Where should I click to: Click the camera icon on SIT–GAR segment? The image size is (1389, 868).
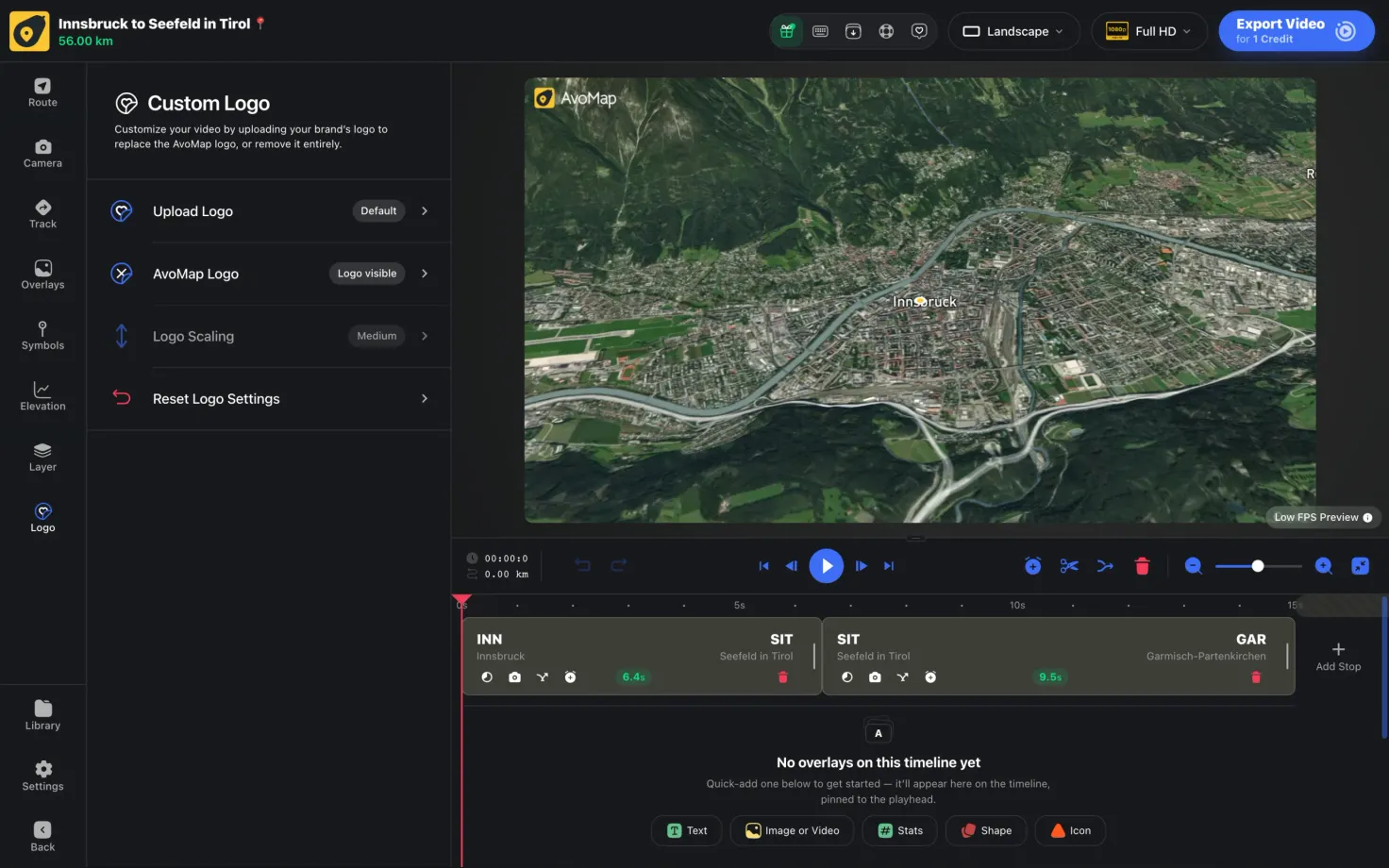pos(875,677)
